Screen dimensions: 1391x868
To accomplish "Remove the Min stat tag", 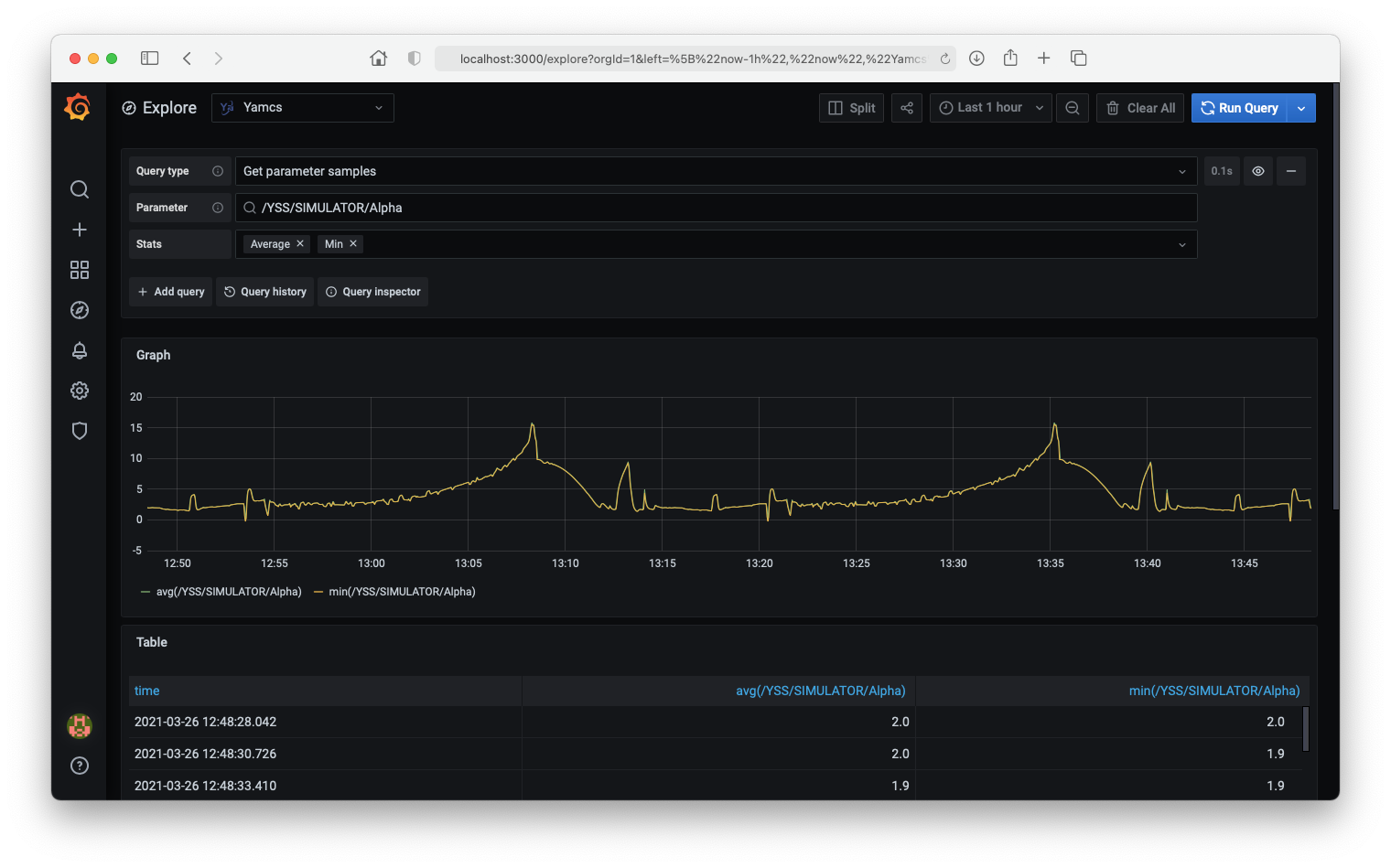I will pos(353,243).
